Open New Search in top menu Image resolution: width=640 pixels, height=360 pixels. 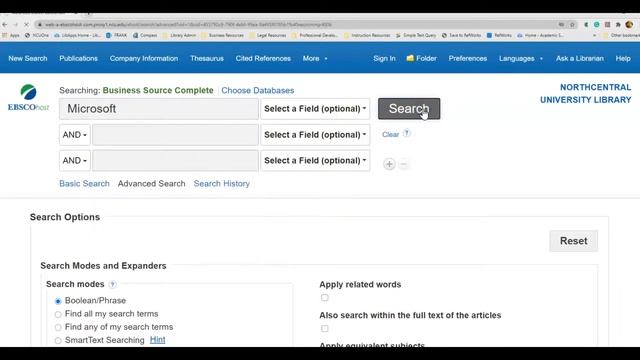tap(28, 58)
